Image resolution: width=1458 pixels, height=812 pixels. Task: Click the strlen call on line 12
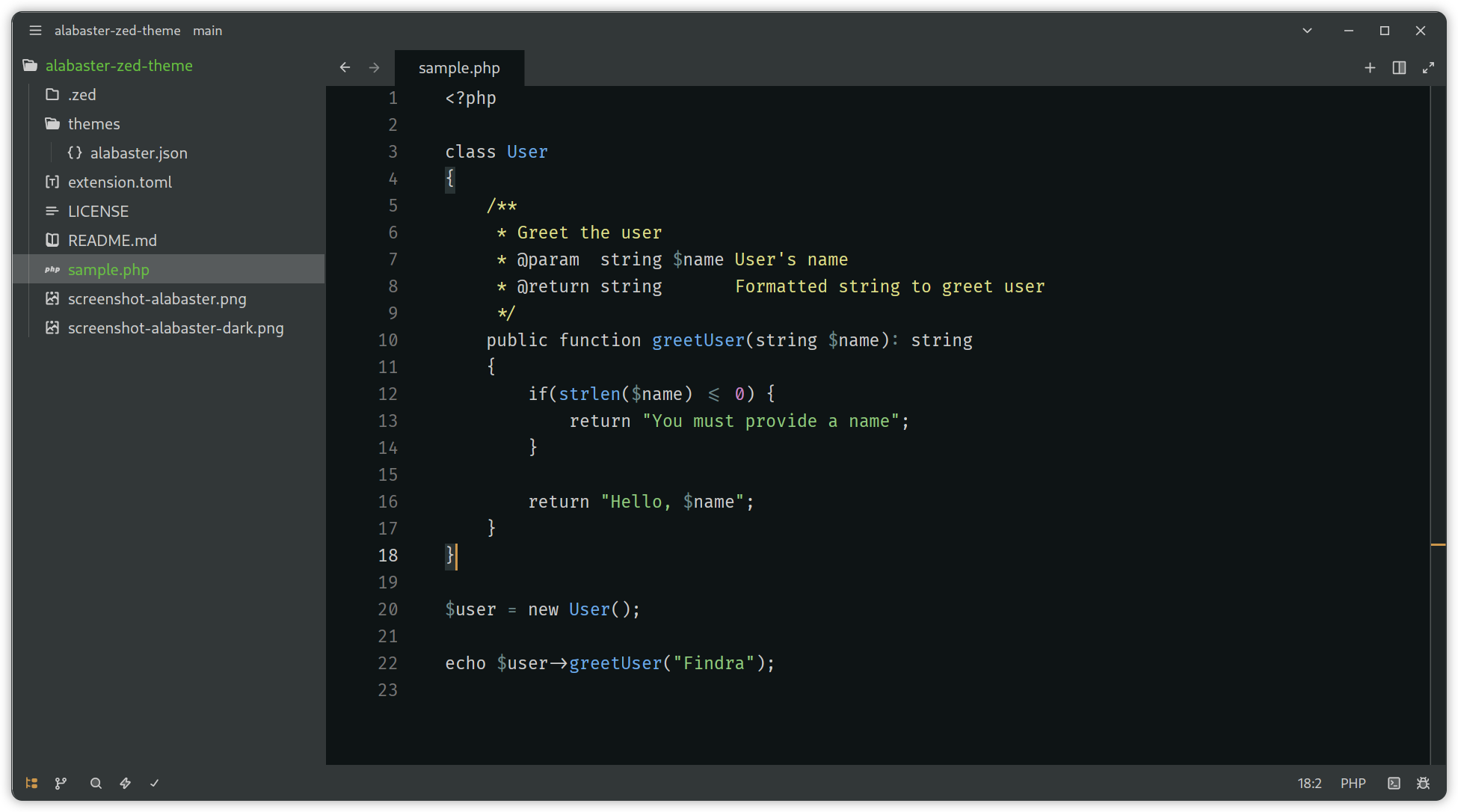click(589, 394)
